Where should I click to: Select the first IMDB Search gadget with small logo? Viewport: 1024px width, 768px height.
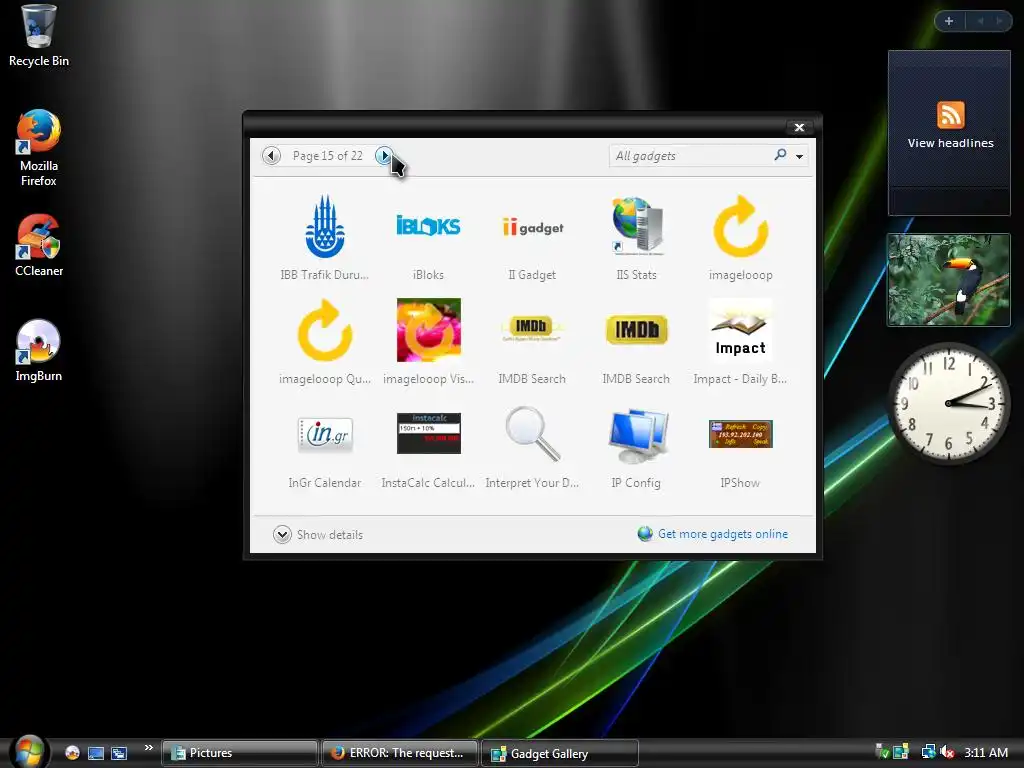pos(532,328)
